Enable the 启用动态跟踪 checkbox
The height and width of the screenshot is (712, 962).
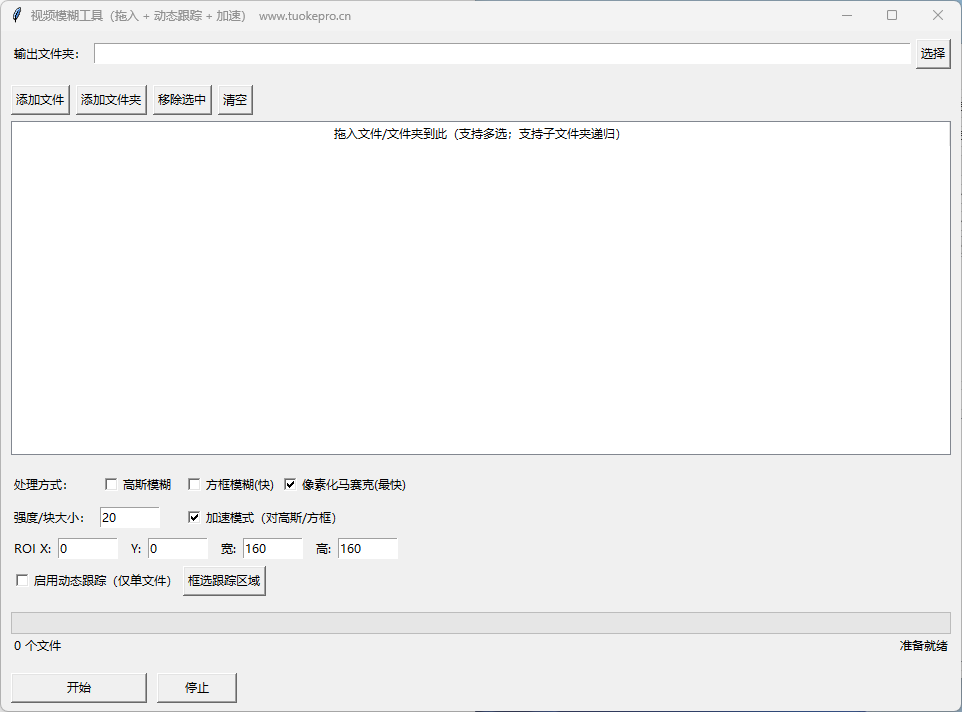click(22, 581)
